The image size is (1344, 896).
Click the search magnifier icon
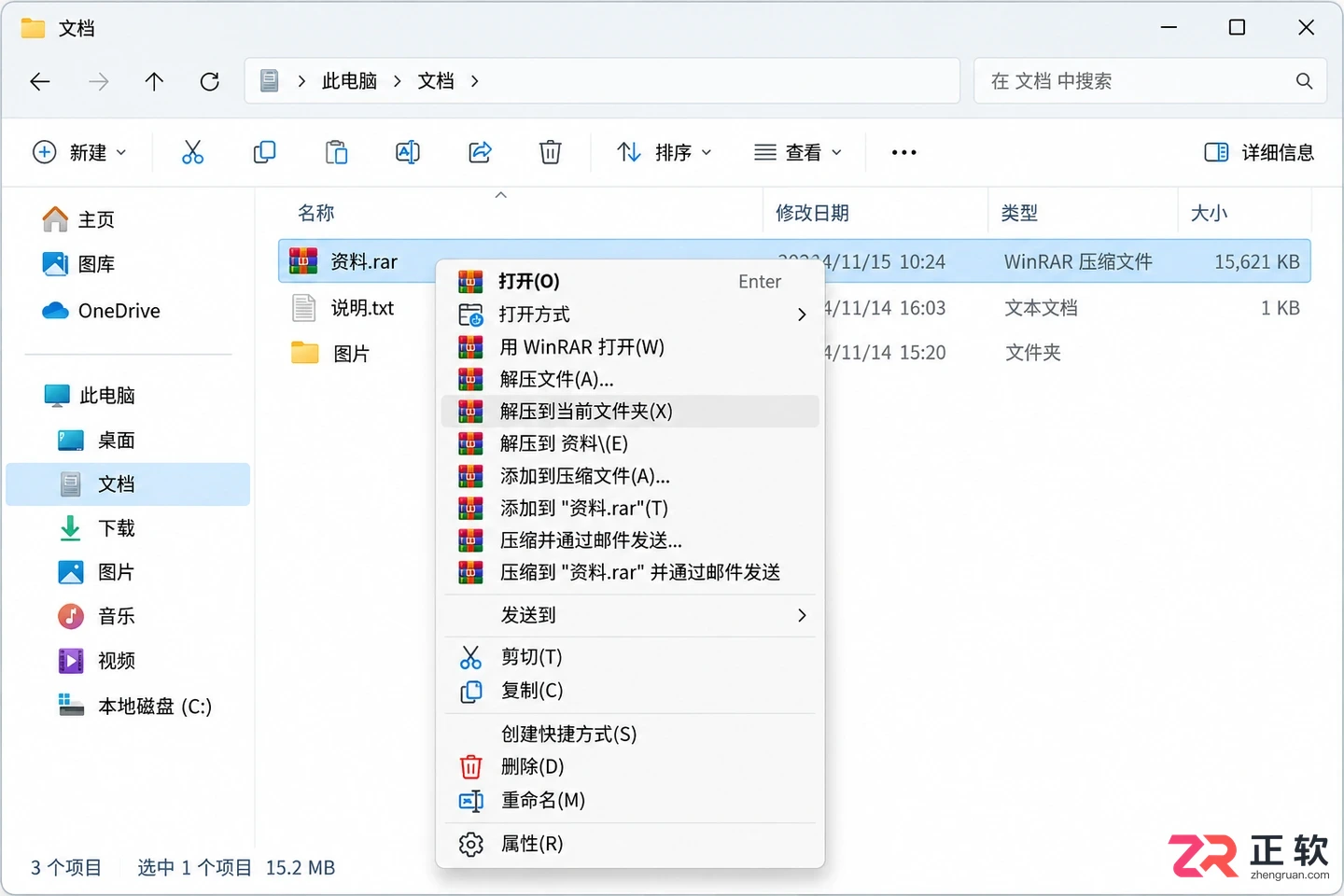tap(1305, 81)
